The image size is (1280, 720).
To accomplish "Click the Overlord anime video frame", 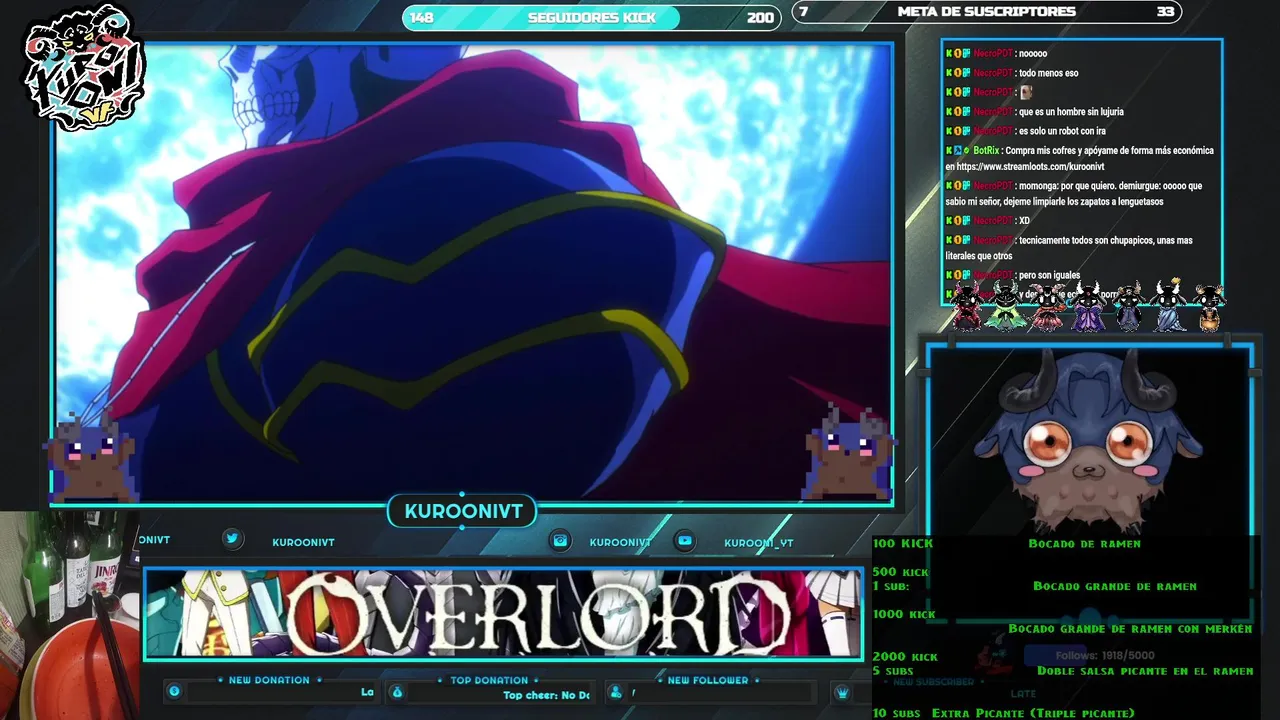I will pyautogui.click(x=473, y=272).
